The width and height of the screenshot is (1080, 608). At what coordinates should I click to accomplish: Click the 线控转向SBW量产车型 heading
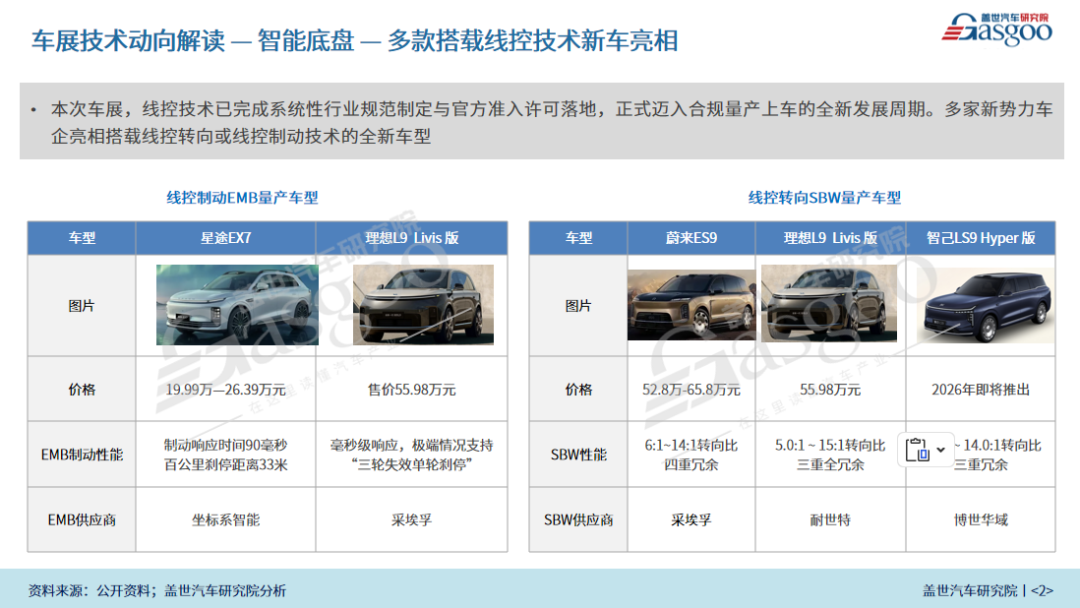pyautogui.click(x=824, y=198)
